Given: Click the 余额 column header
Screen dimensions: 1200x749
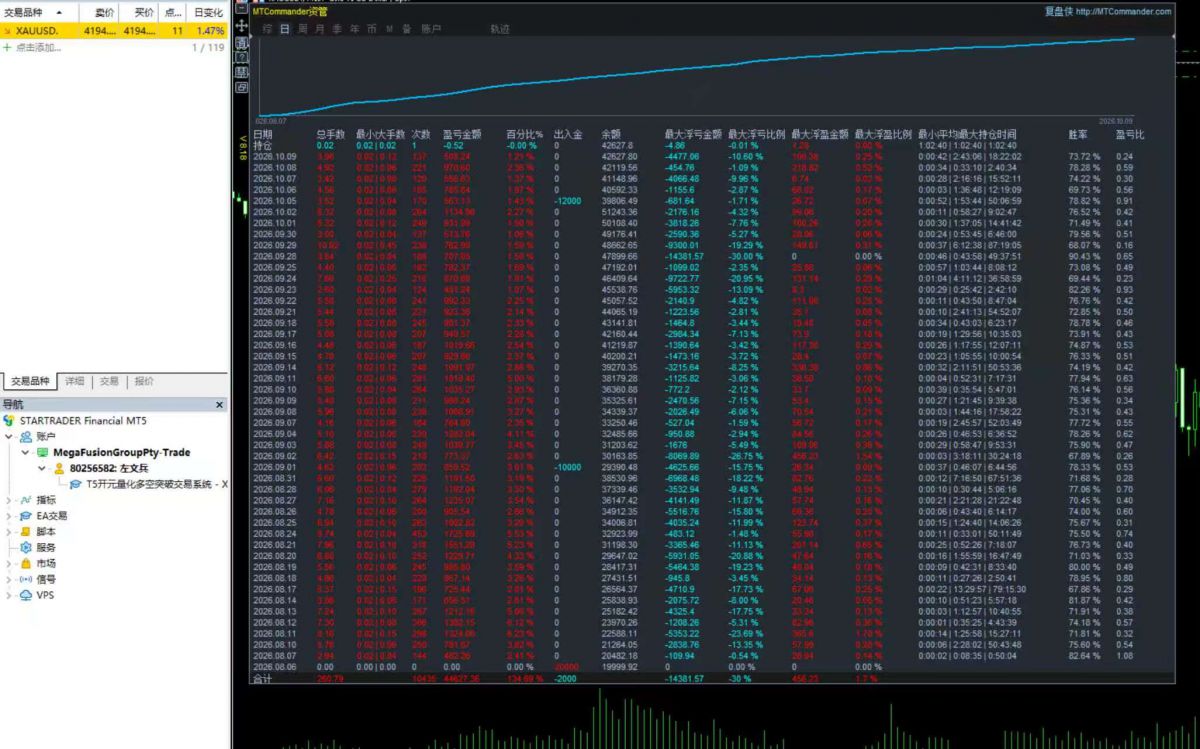Looking at the screenshot, I should pyautogui.click(x=611, y=134).
